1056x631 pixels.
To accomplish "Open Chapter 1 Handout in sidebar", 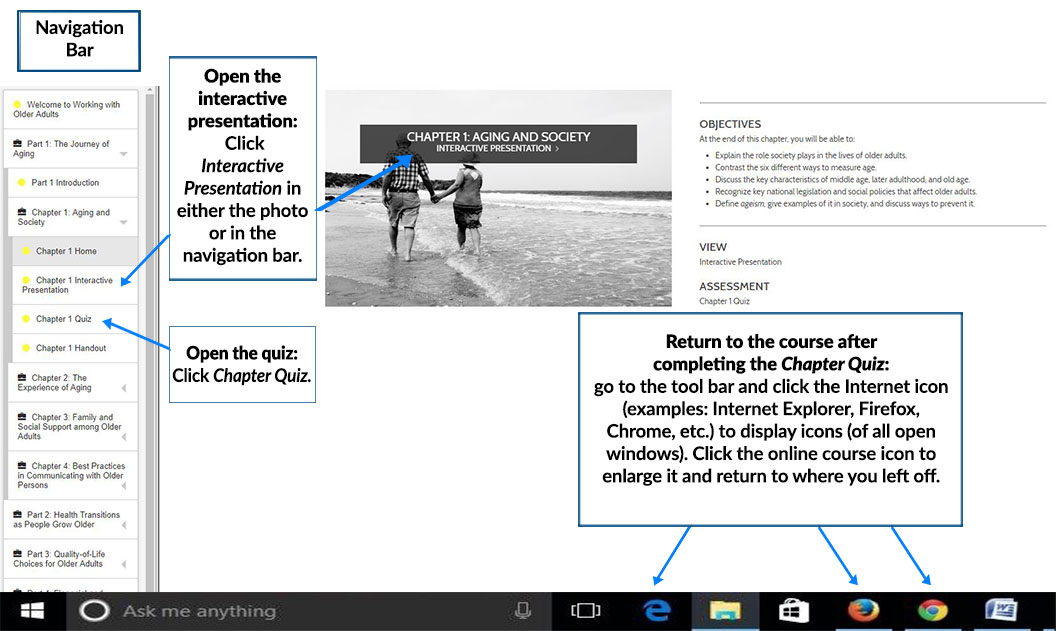I will [x=70, y=348].
